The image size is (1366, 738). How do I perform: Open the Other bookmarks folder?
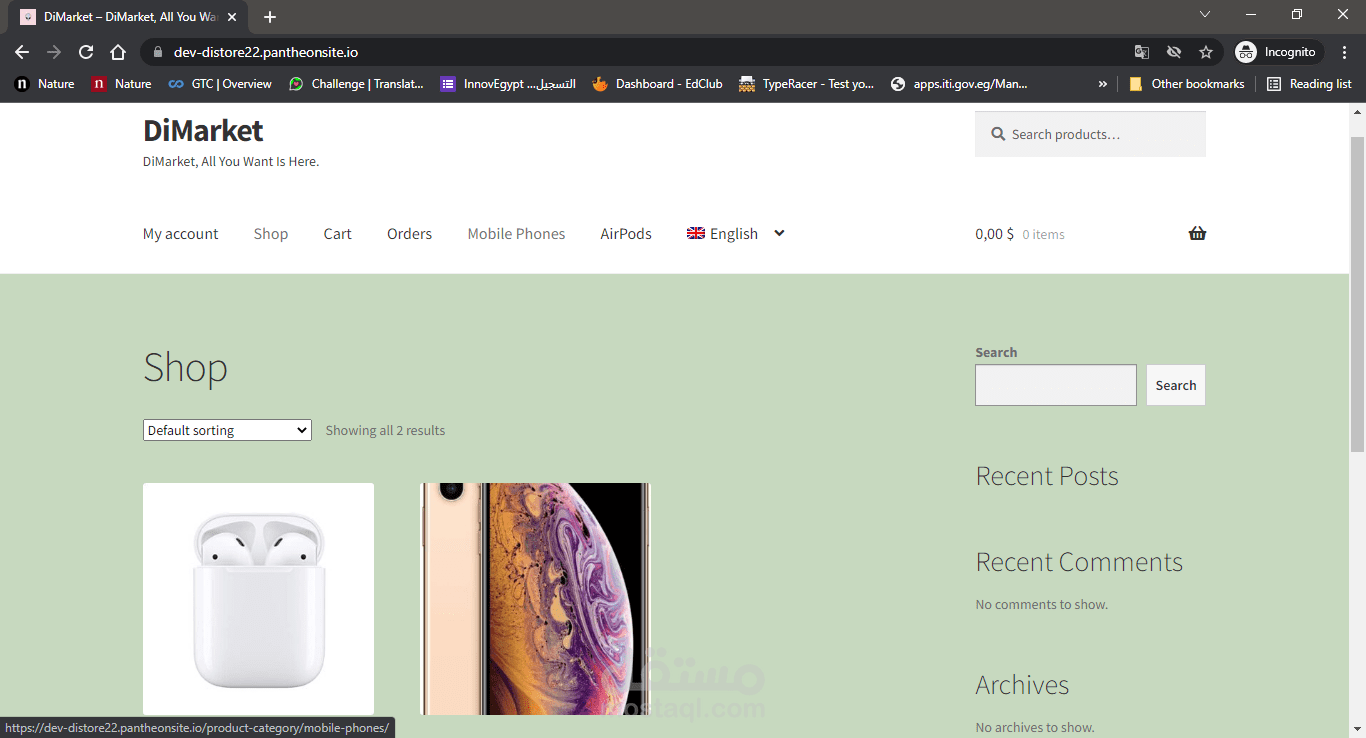click(x=1186, y=84)
